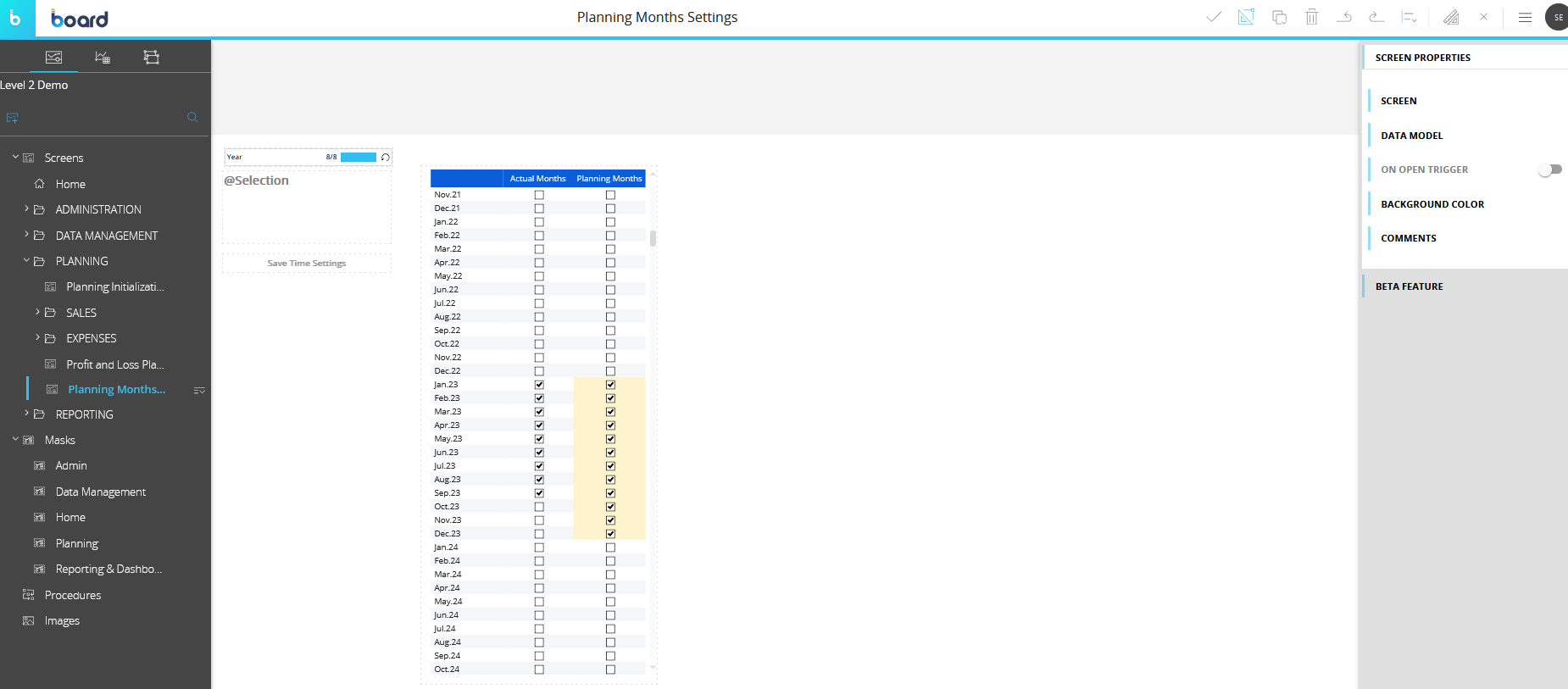The image size is (1568, 689).
Task: Switch to the layout containers icon tab
Action: click(151, 57)
